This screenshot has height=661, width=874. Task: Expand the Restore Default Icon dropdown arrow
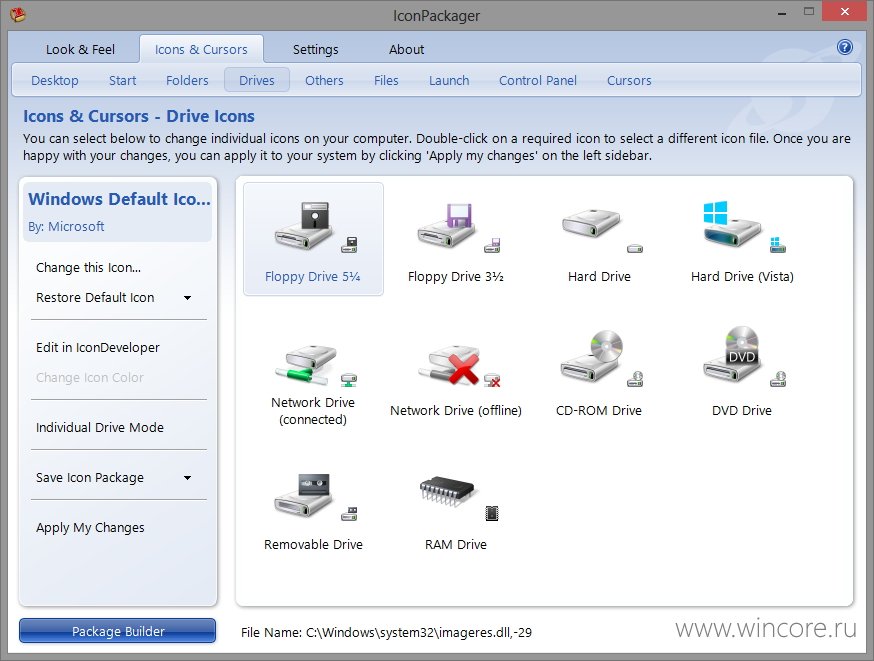click(188, 298)
